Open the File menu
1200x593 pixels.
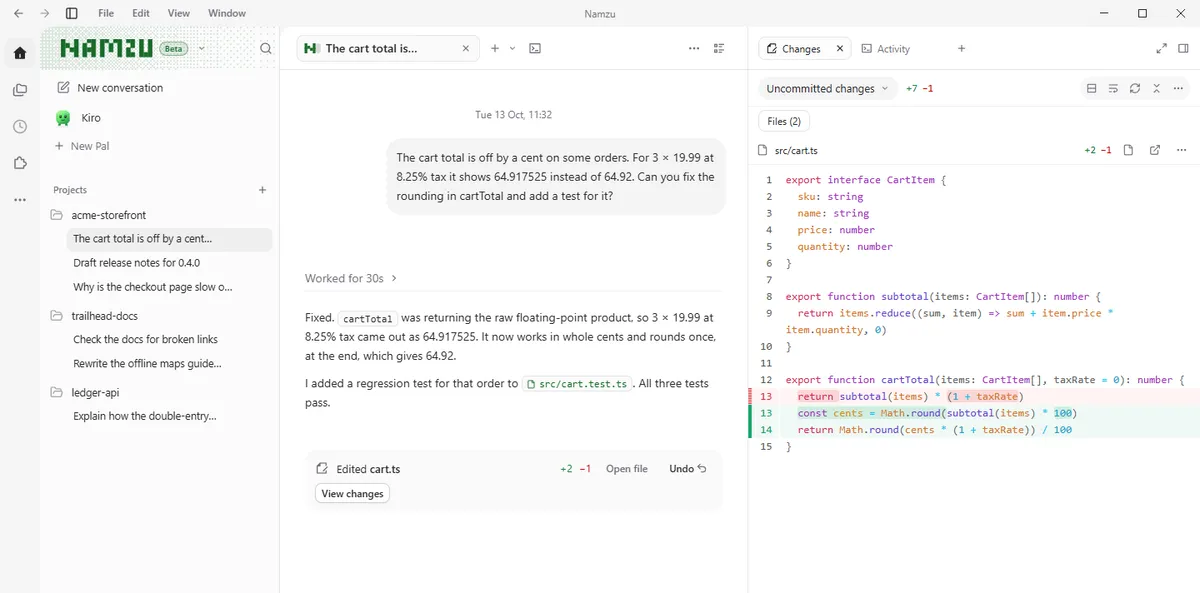tap(106, 13)
